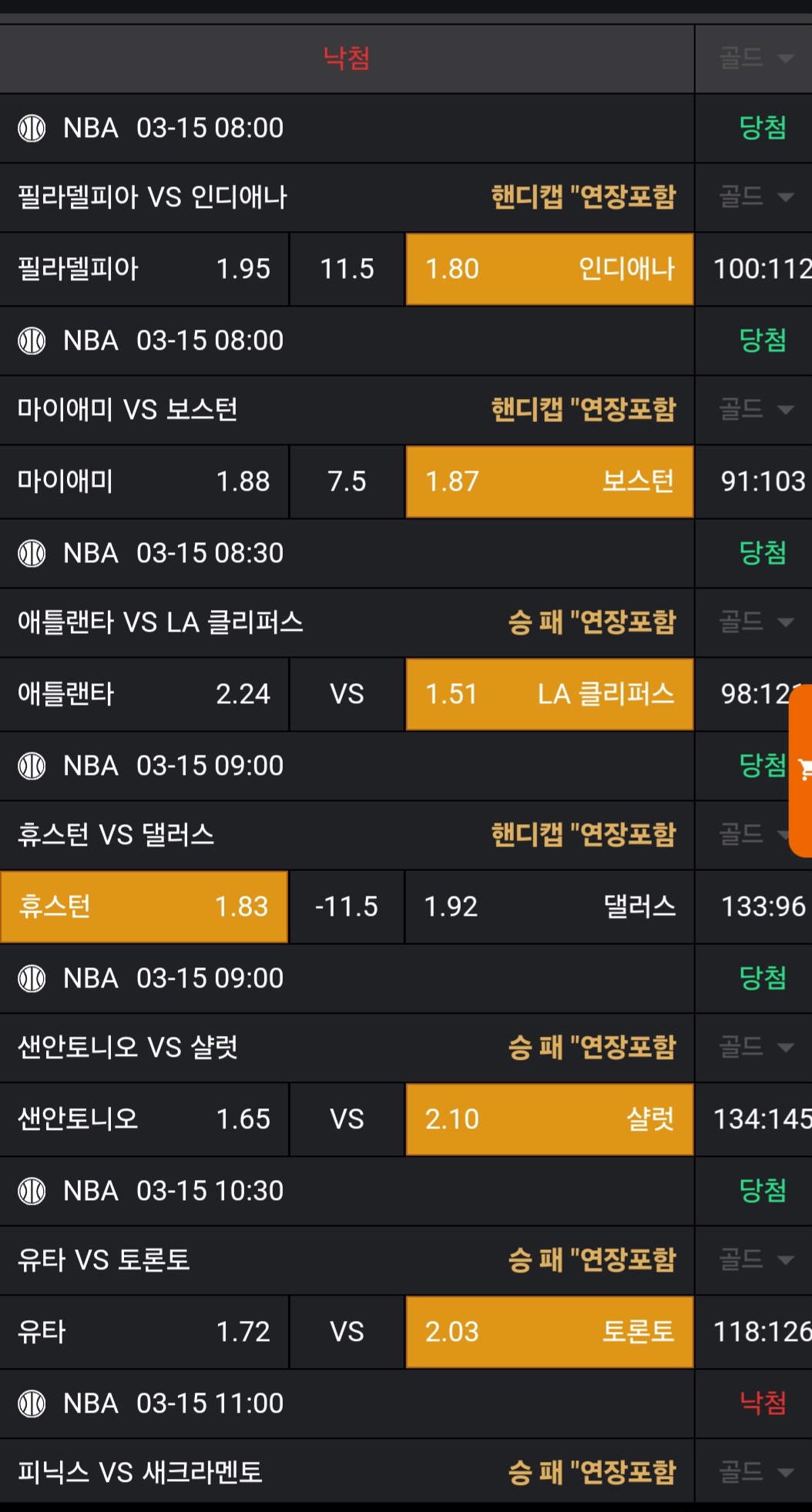812x1512 pixels.
Task: Choose 애틀랜타 2.24 odds button
Action: [144, 694]
